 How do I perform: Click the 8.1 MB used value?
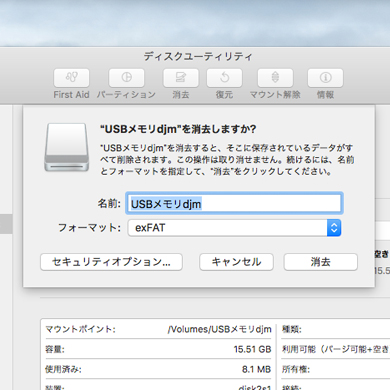[256, 369]
